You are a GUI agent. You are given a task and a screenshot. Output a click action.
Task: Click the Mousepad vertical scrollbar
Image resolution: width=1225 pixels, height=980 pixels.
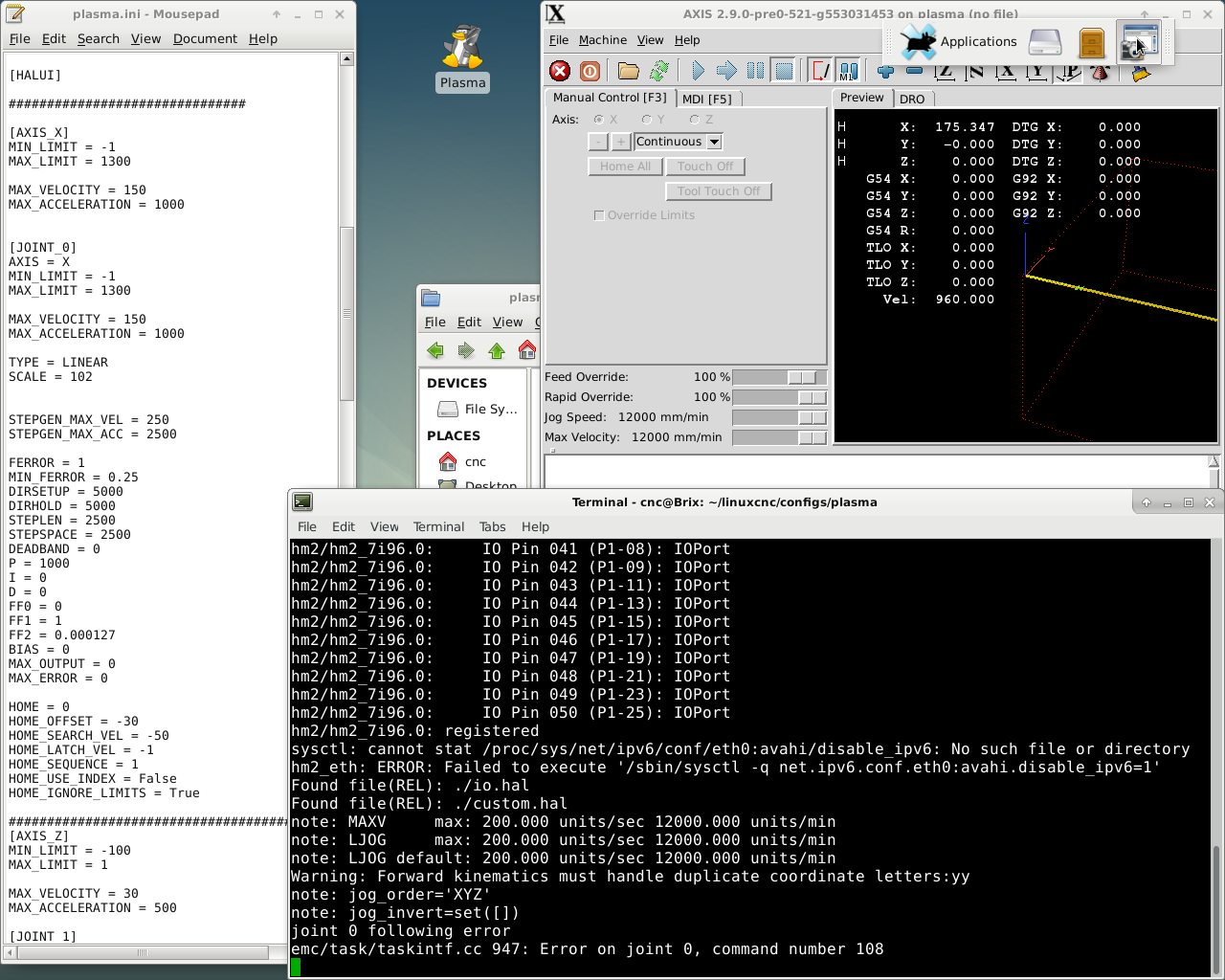(x=346, y=313)
